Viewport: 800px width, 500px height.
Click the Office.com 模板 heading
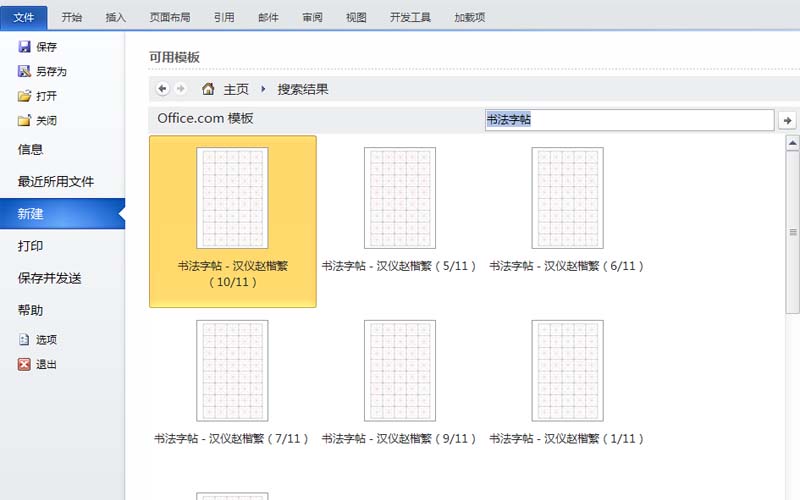coord(205,118)
